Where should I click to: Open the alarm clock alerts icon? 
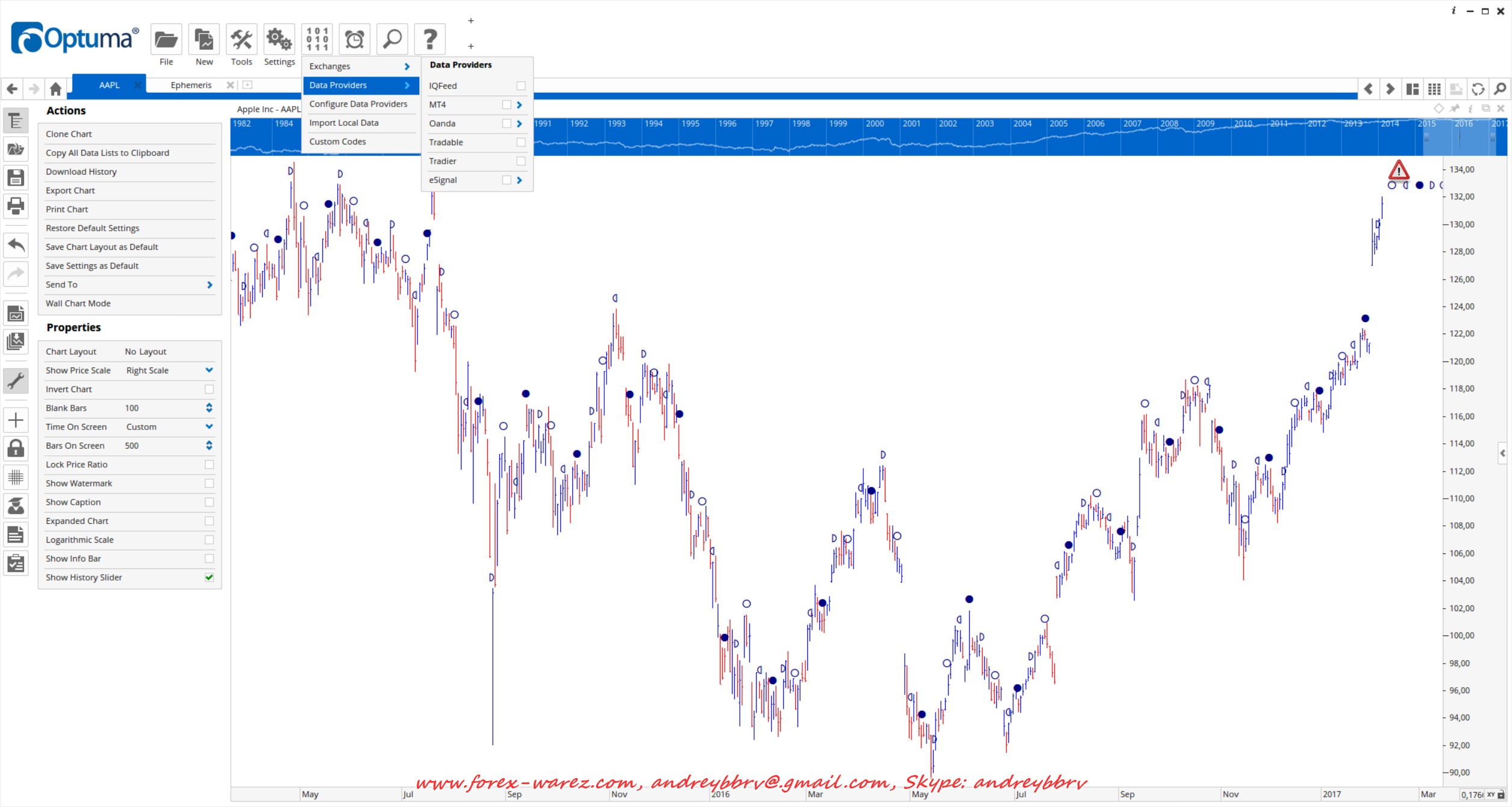coord(354,40)
